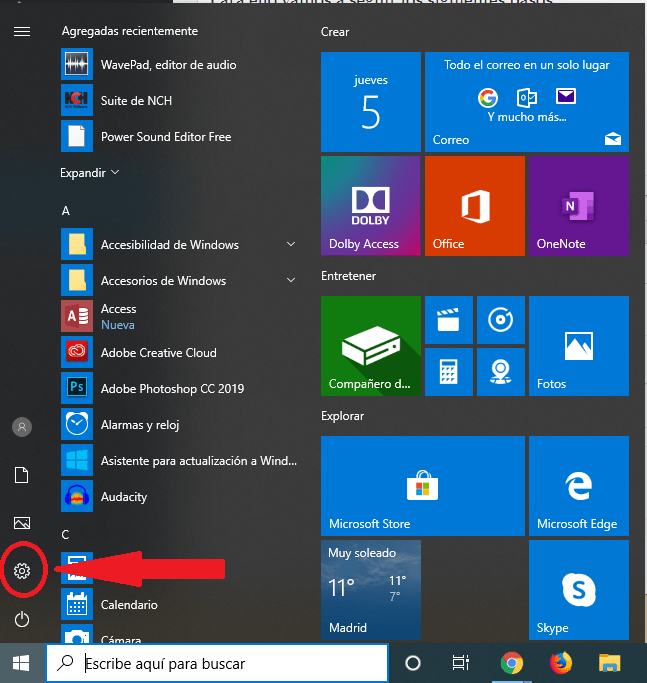Screen dimensions: 647x683
Task: Launch WavePad audio editor
Action: [180, 64]
